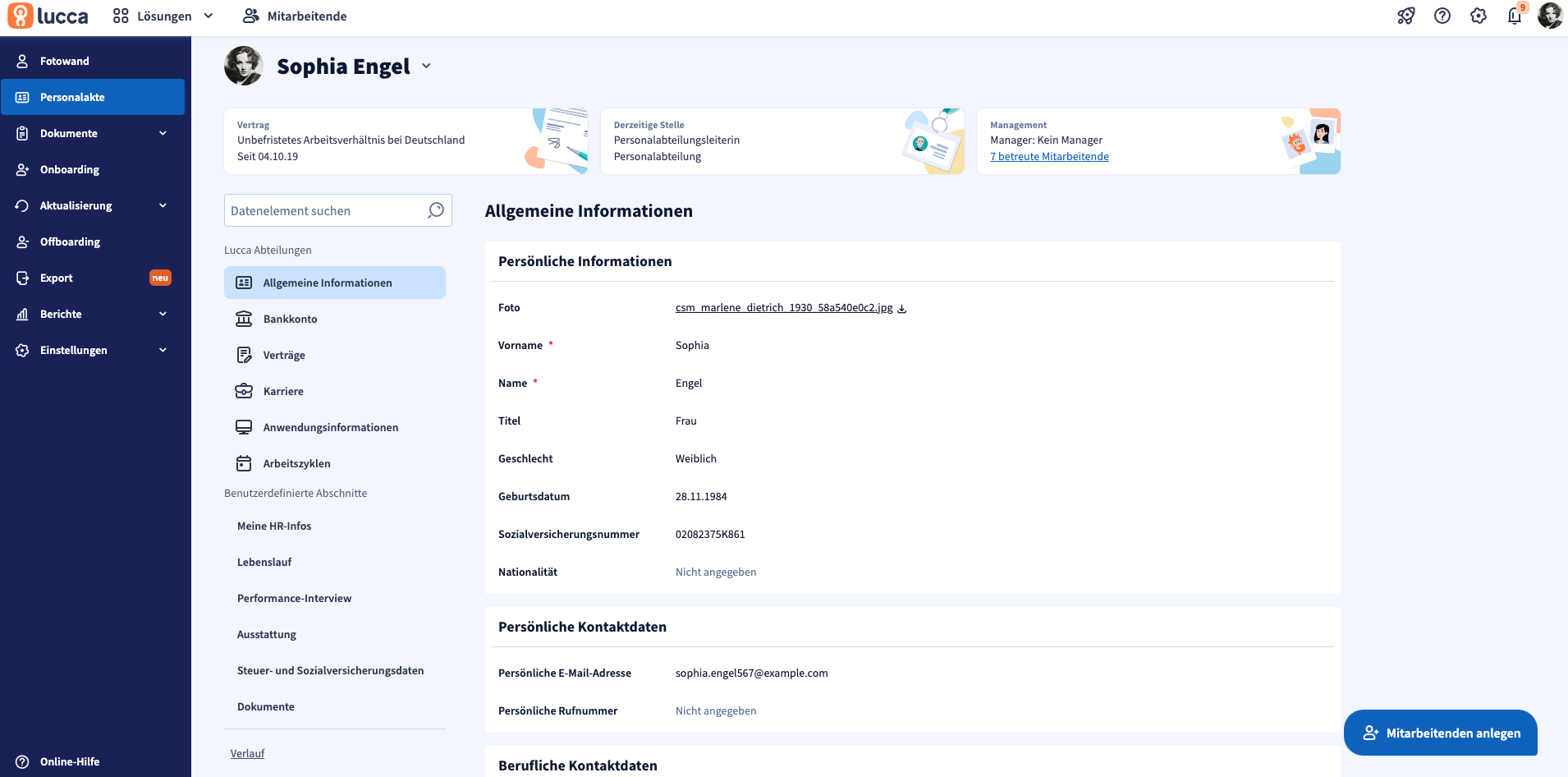1568x777 pixels.
Task: Open the Fotowand menu item
Action: pos(93,61)
